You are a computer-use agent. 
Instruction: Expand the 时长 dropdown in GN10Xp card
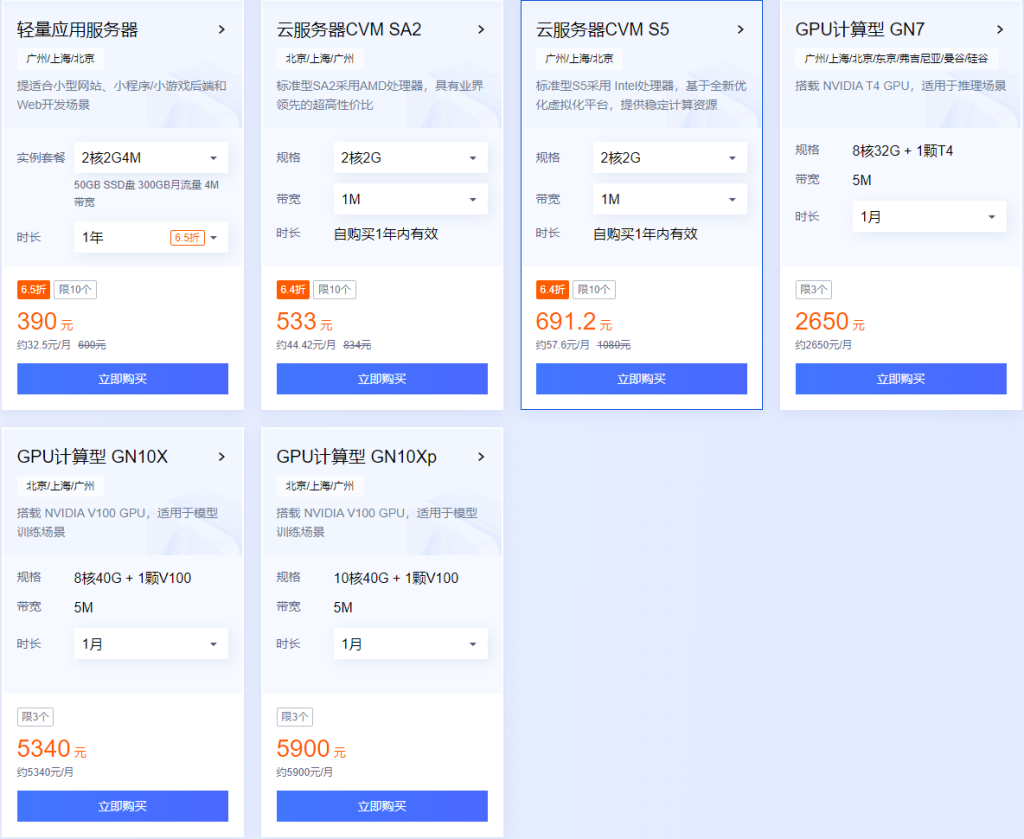[410, 644]
